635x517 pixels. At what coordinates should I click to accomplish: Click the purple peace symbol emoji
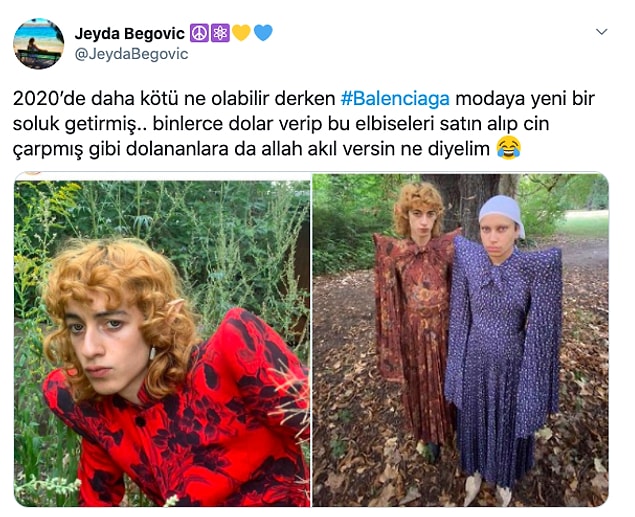tap(199, 33)
